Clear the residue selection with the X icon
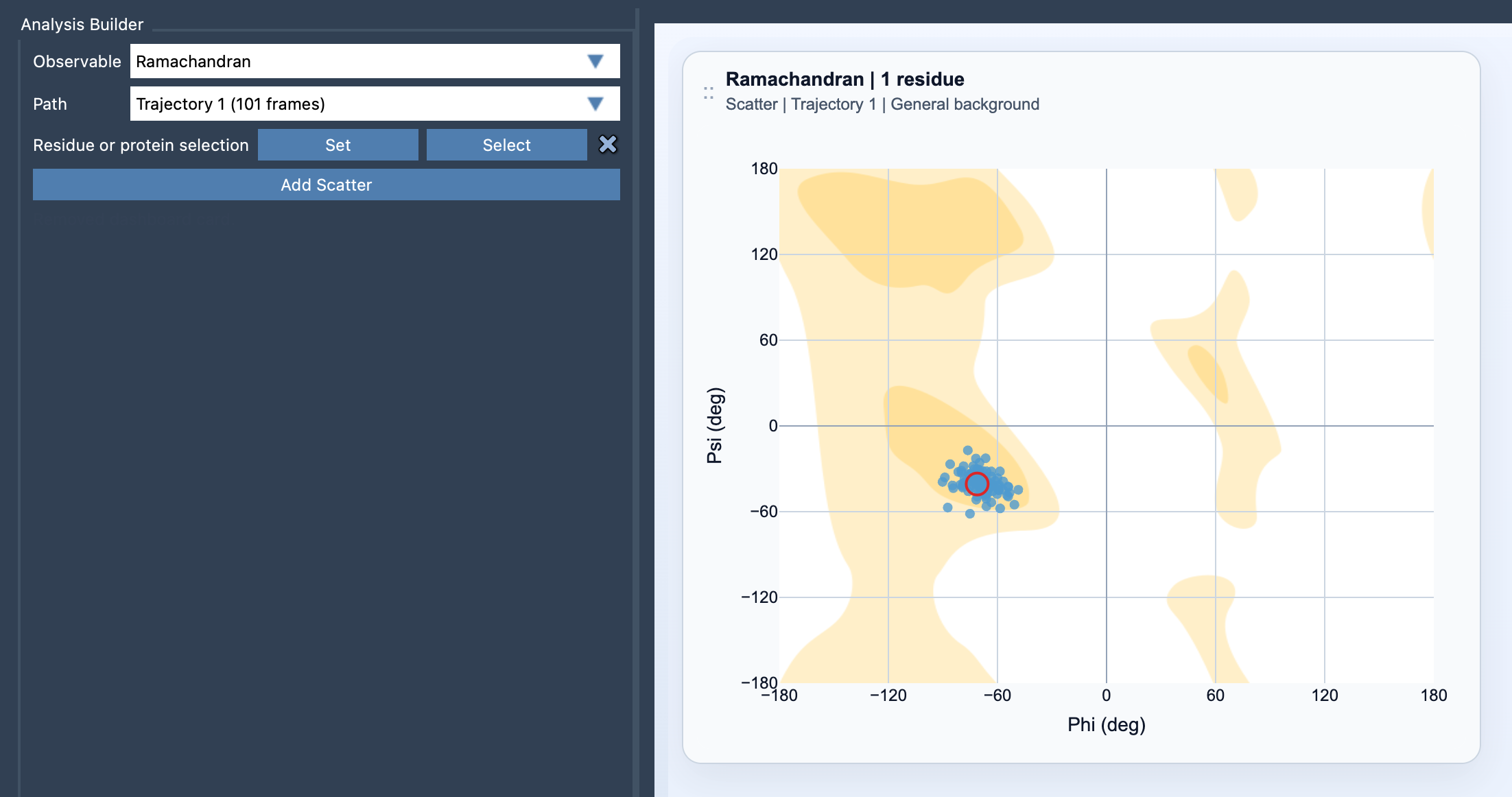This screenshot has width=1512, height=797. [606, 145]
